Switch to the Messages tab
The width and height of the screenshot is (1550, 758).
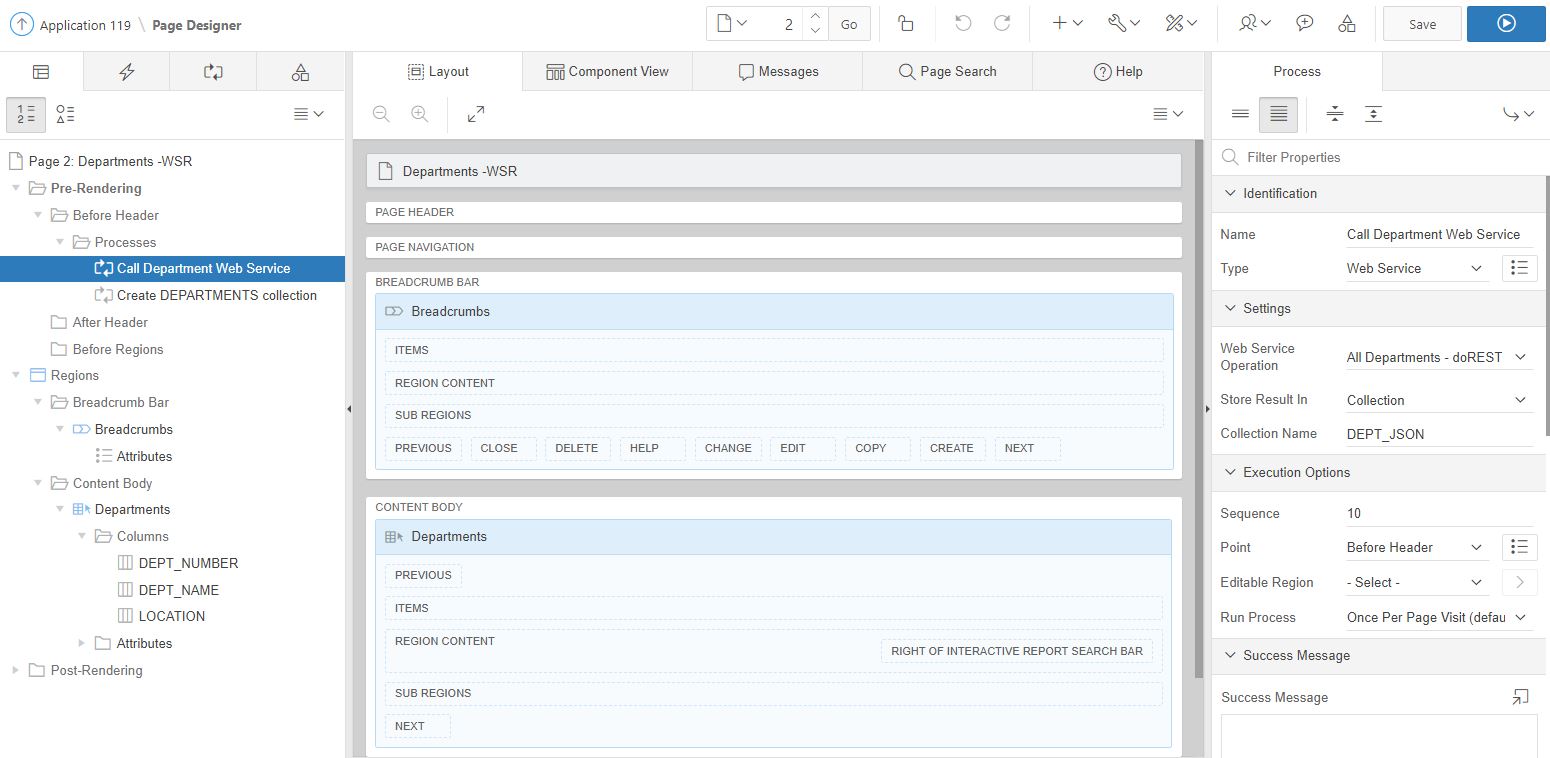(x=778, y=72)
